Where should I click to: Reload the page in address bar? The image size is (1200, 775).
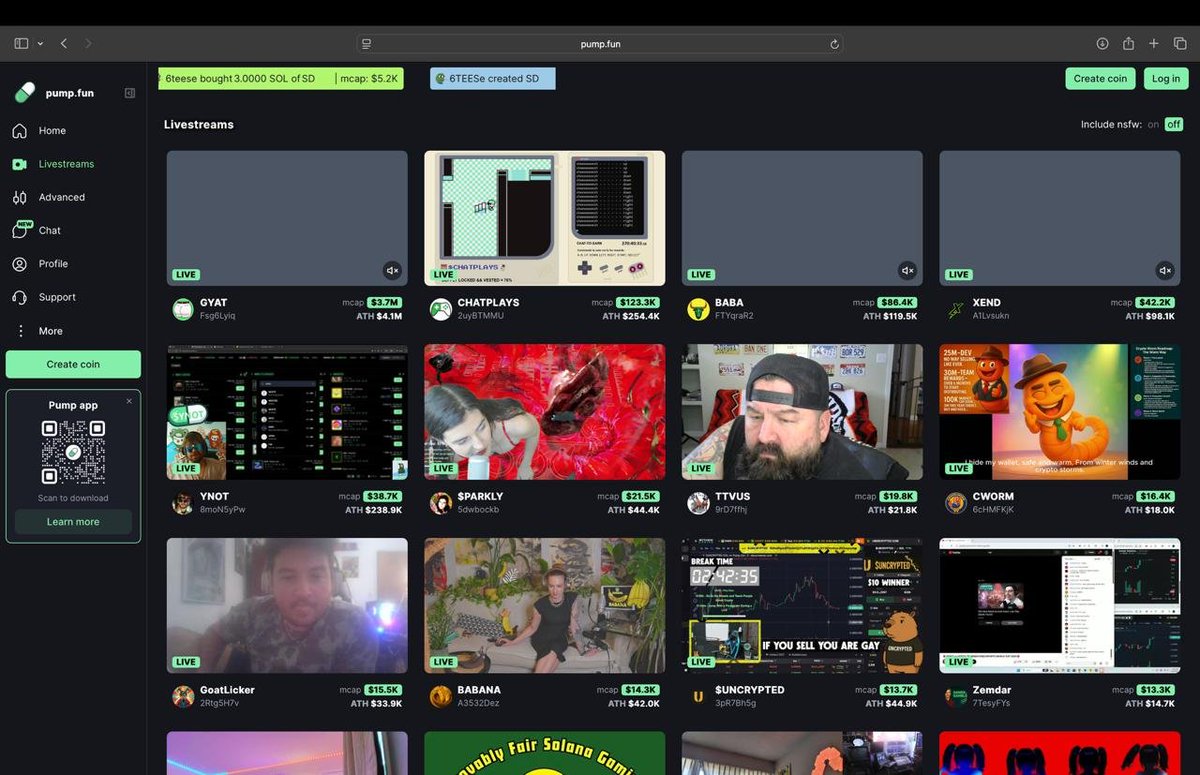[834, 44]
